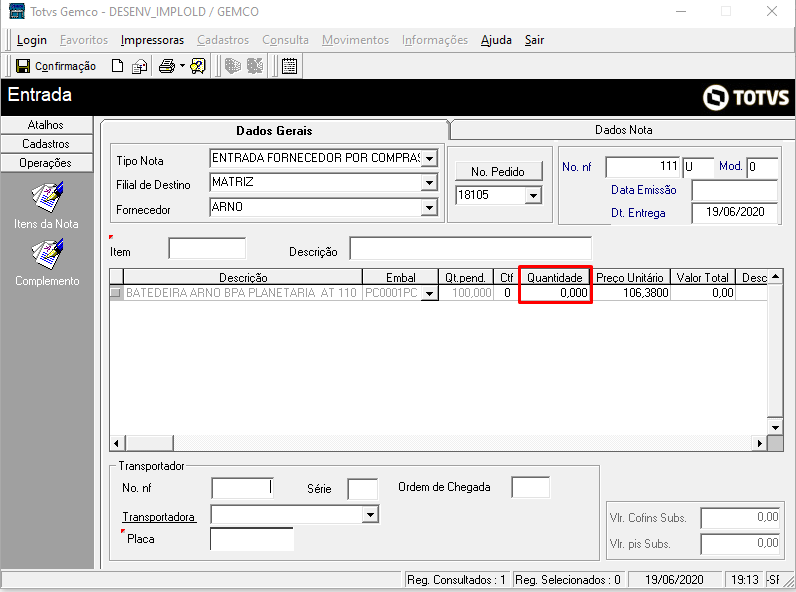Click the Confirmação save icon
This screenshot has width=796, height=592.
(x=23, y=66)
